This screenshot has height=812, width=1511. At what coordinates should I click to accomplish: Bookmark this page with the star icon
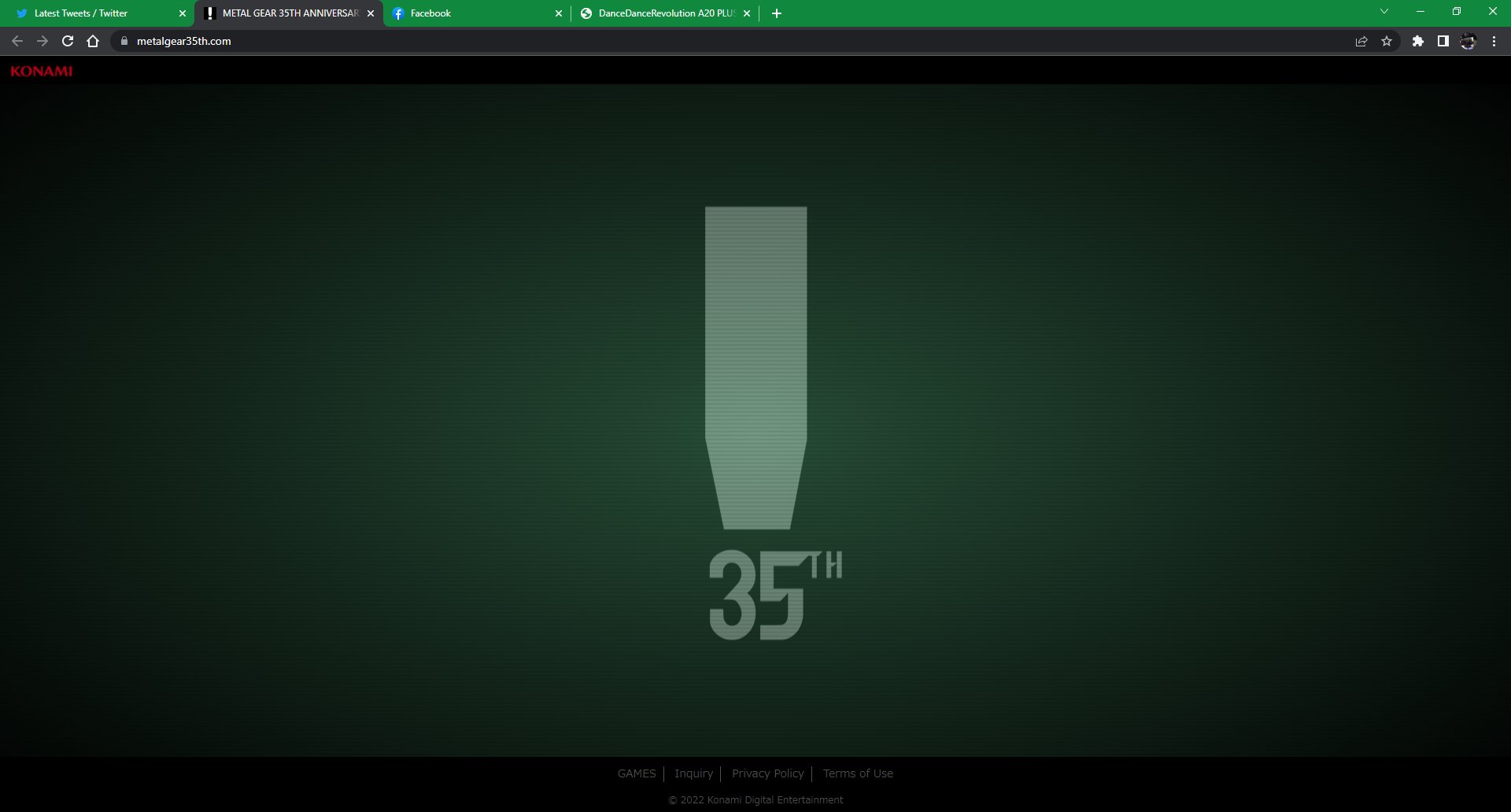coord(1387,41)
